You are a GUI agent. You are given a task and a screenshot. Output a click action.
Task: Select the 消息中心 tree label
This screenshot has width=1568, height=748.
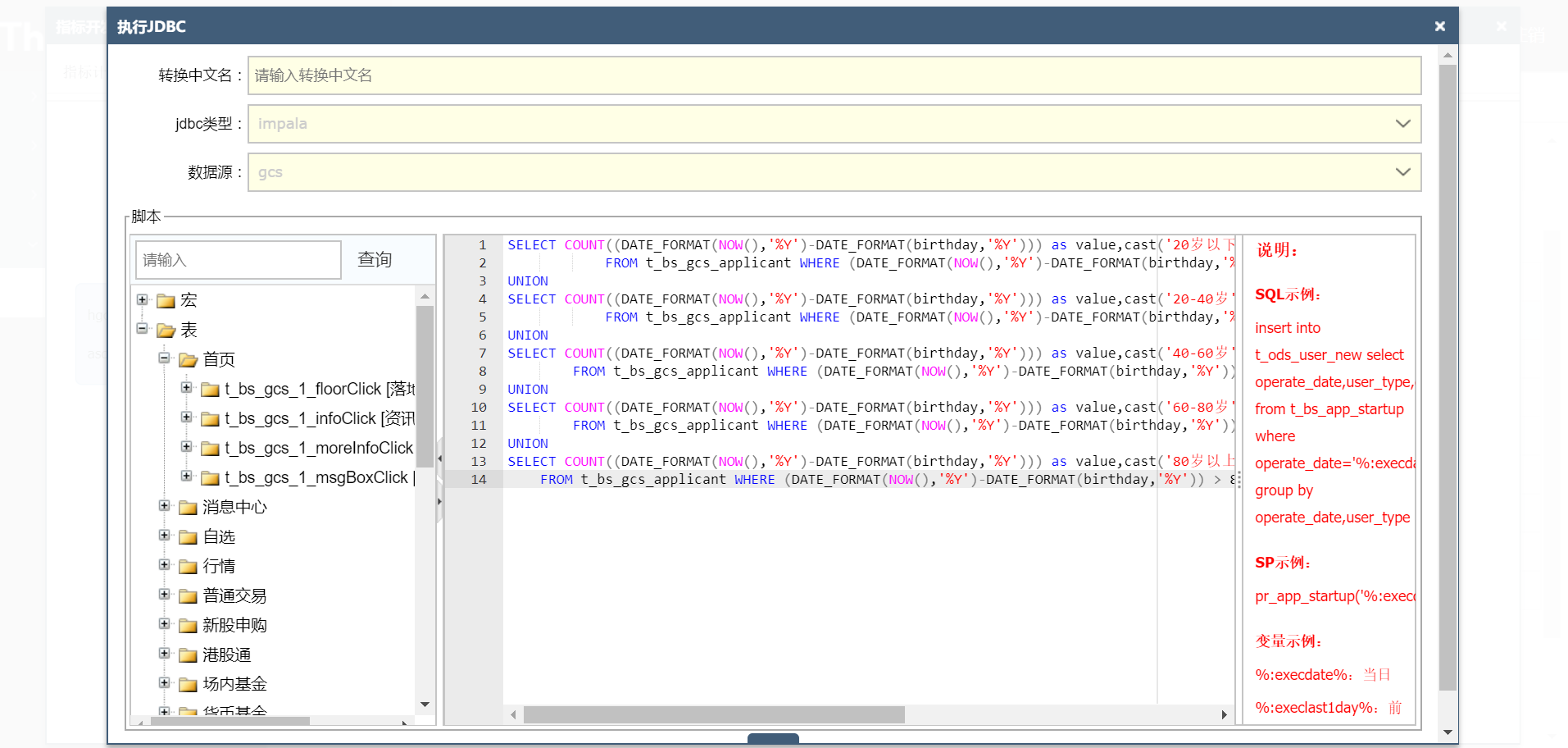click(x=234, y=507)
